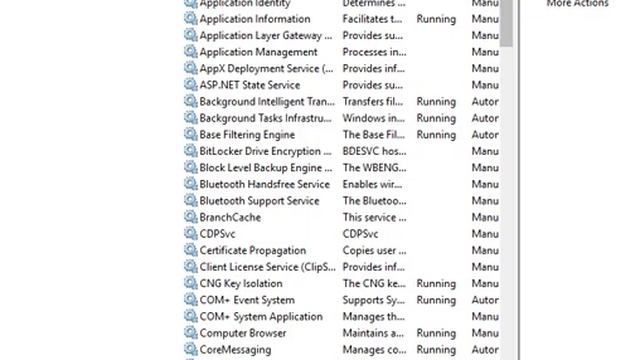Select Bluetooth Handsfree Service name
Screen dimensions: 640x360
pos(264,184)
